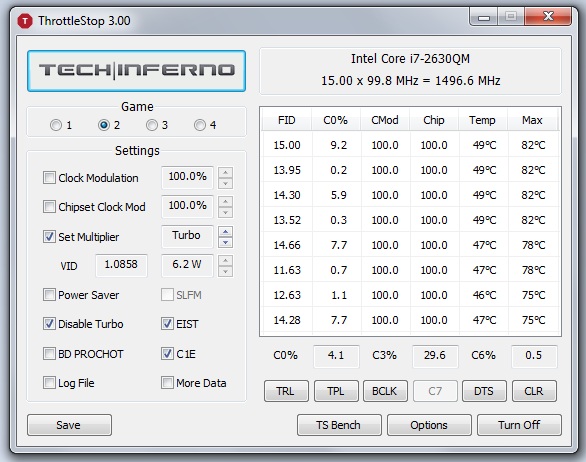Click the C0% cell showing 5.9
This screenshot has width=586, height=462.
tap(339, 195)
